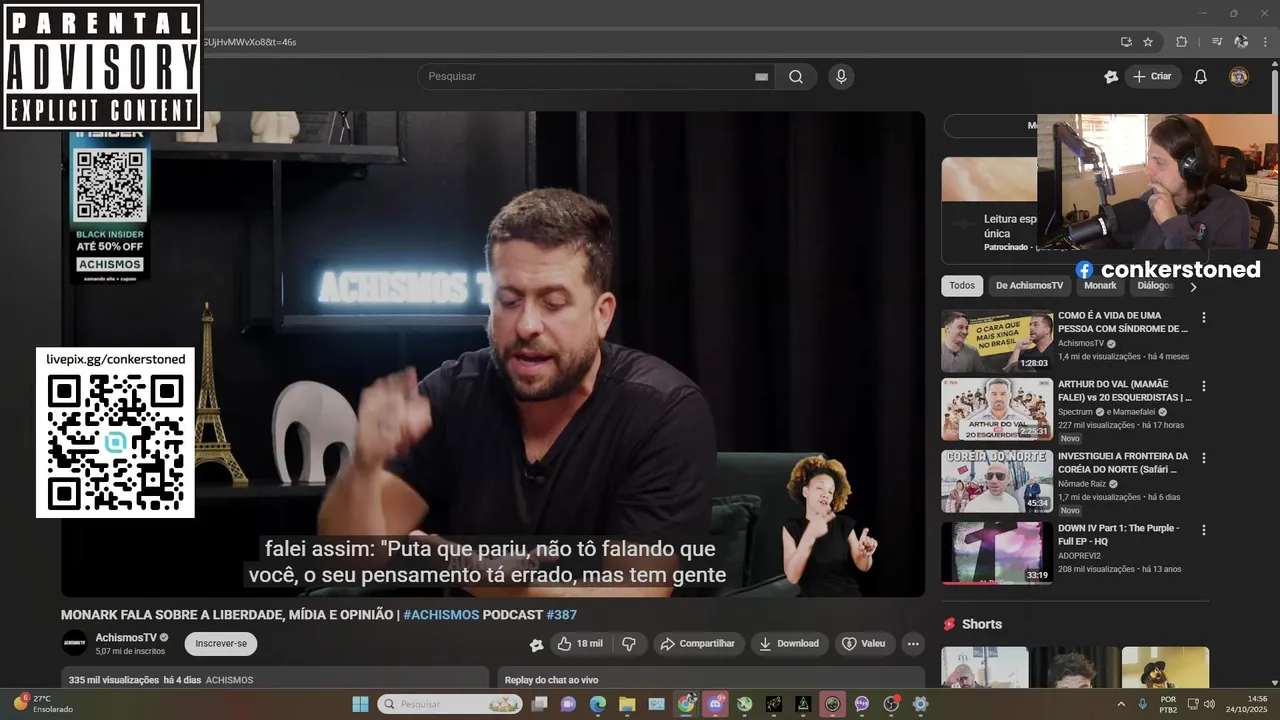Screen dimensions: 1280x720
Task: Share the video with Compartilhar
Action: click(x=698, y=644)
